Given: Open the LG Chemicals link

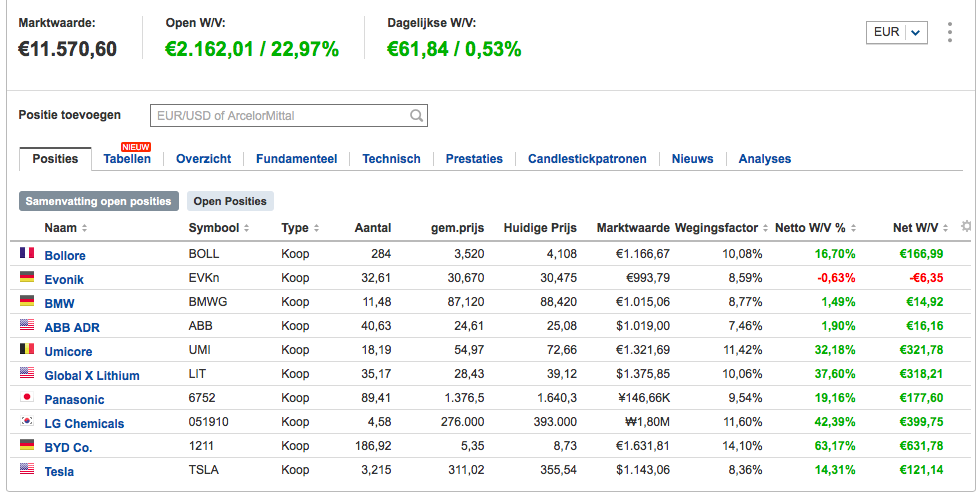Looking at the screenshot, I should (84, 423).
